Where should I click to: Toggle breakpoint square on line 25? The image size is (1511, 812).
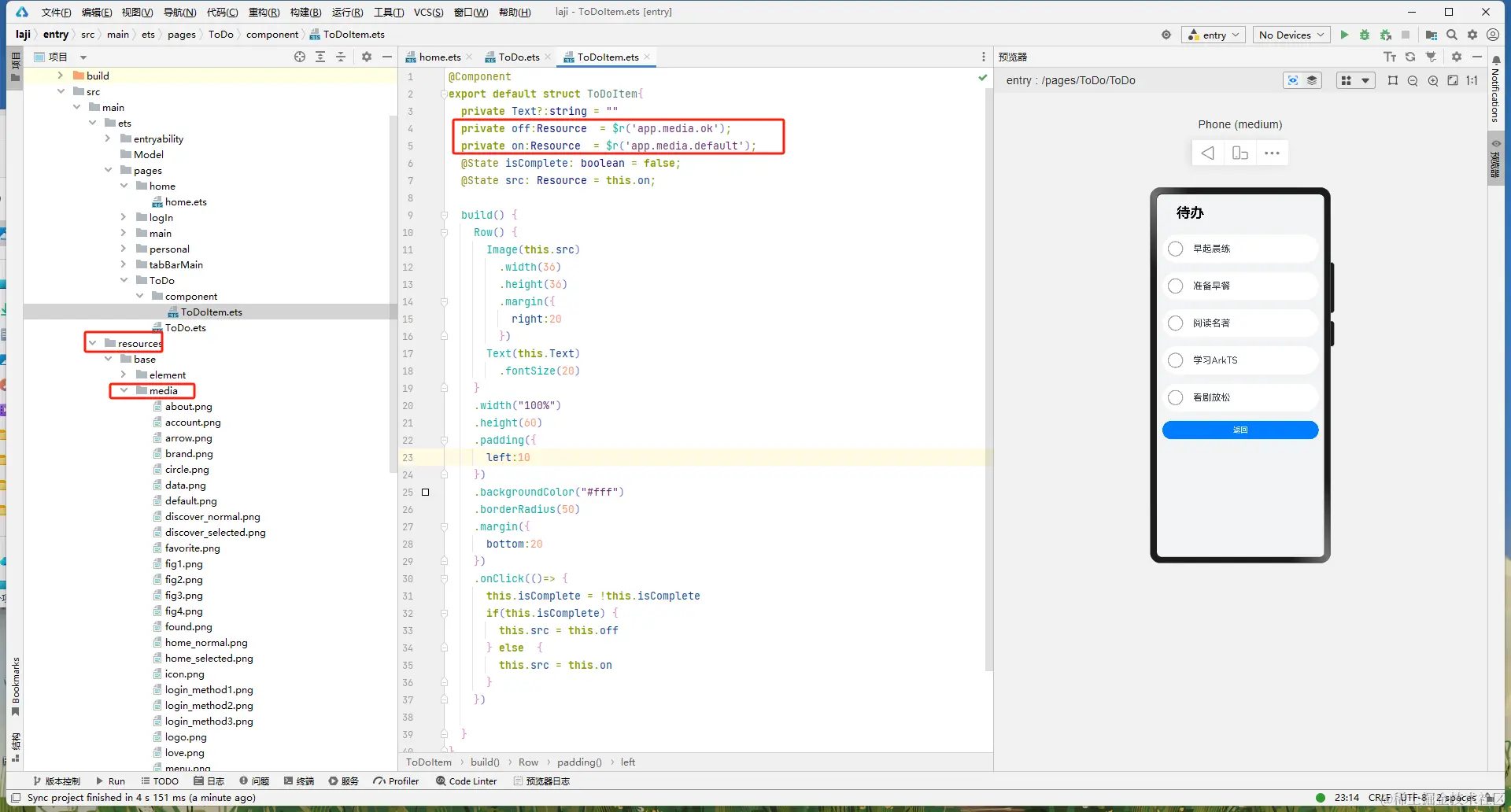click(x=426, y=493)
